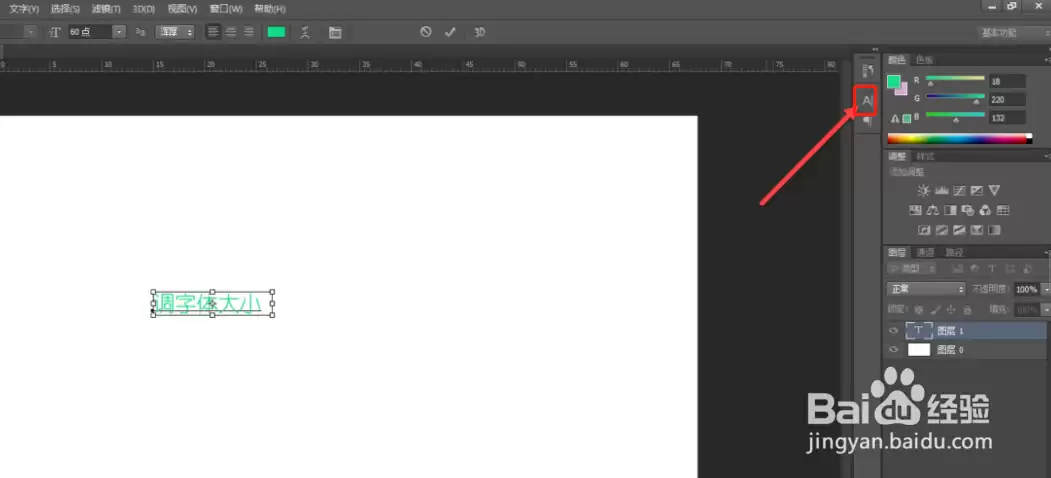1051x478 pixels.
Task: Hide the 图层 0 layer eye icon
Action: click(x=893, y=350)
